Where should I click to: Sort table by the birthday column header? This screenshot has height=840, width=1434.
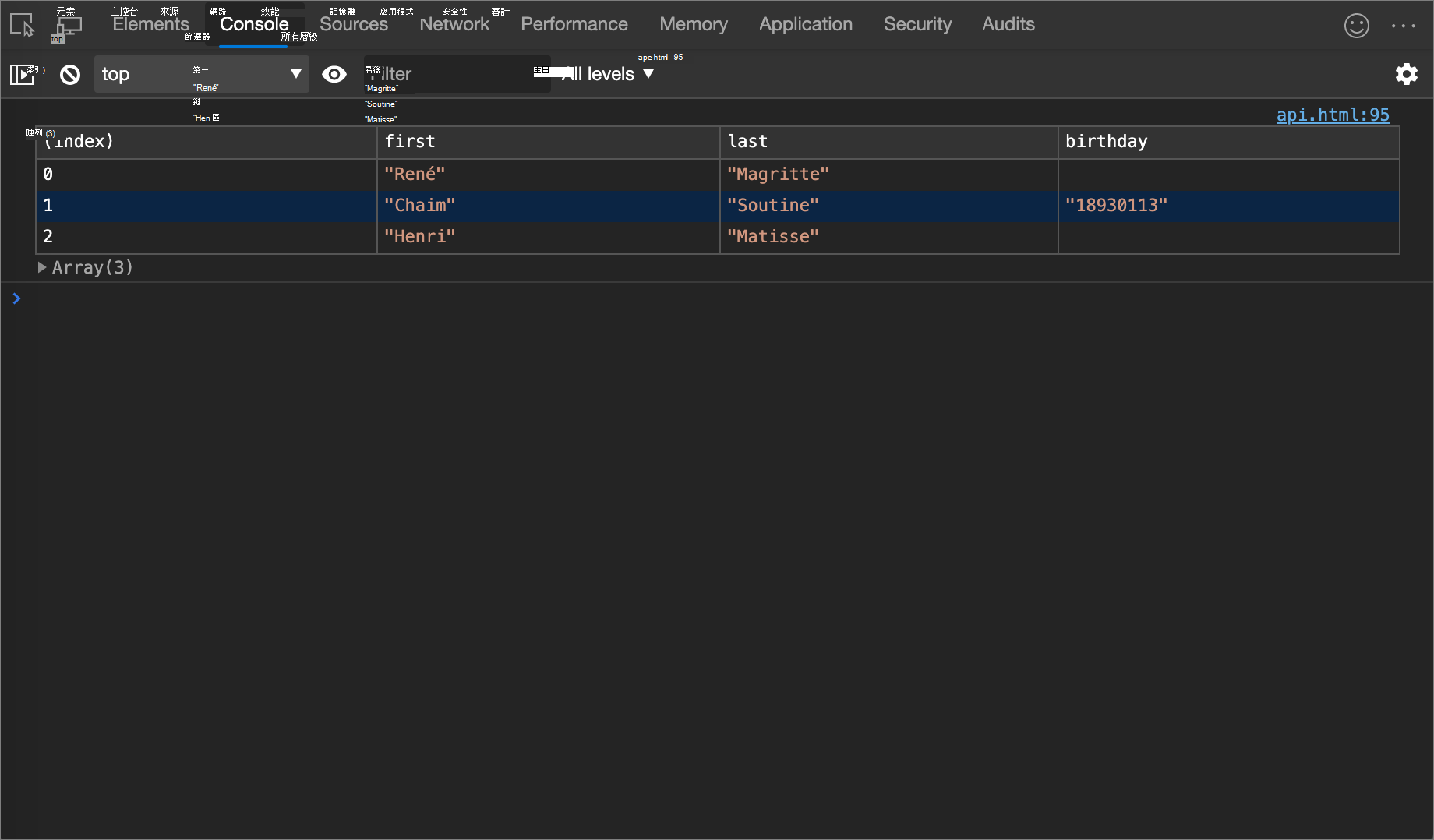[x=1229, y=142]
